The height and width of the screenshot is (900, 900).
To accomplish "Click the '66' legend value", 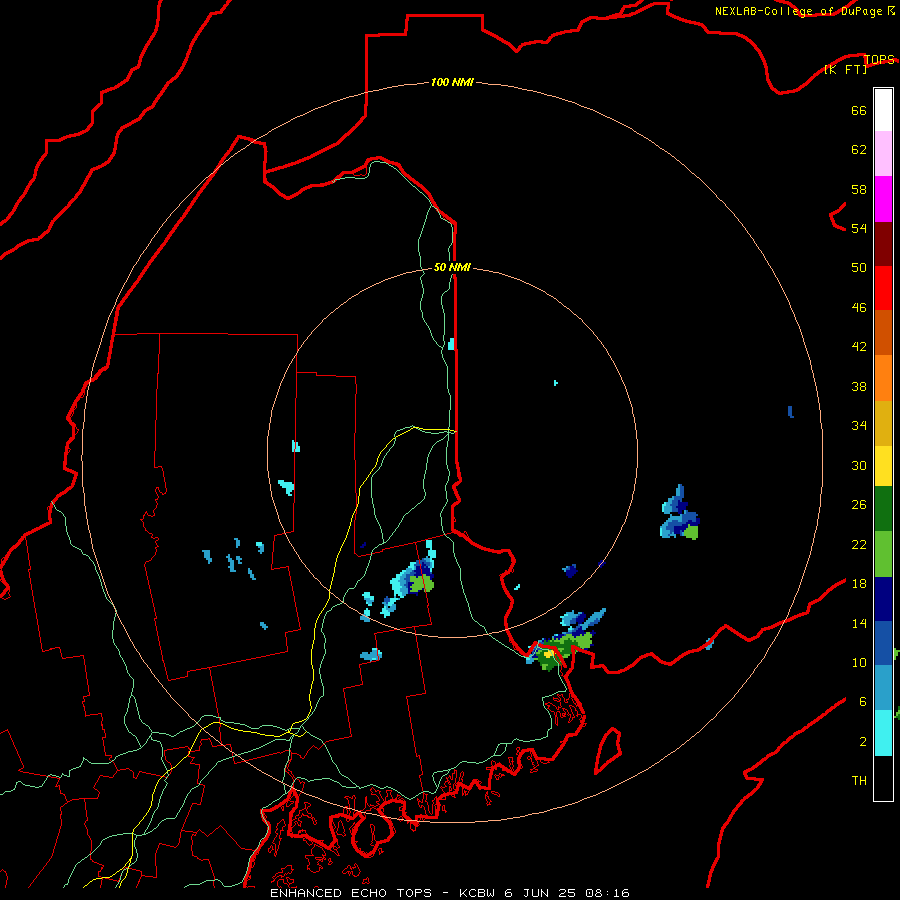I will (x=859, y=111).
